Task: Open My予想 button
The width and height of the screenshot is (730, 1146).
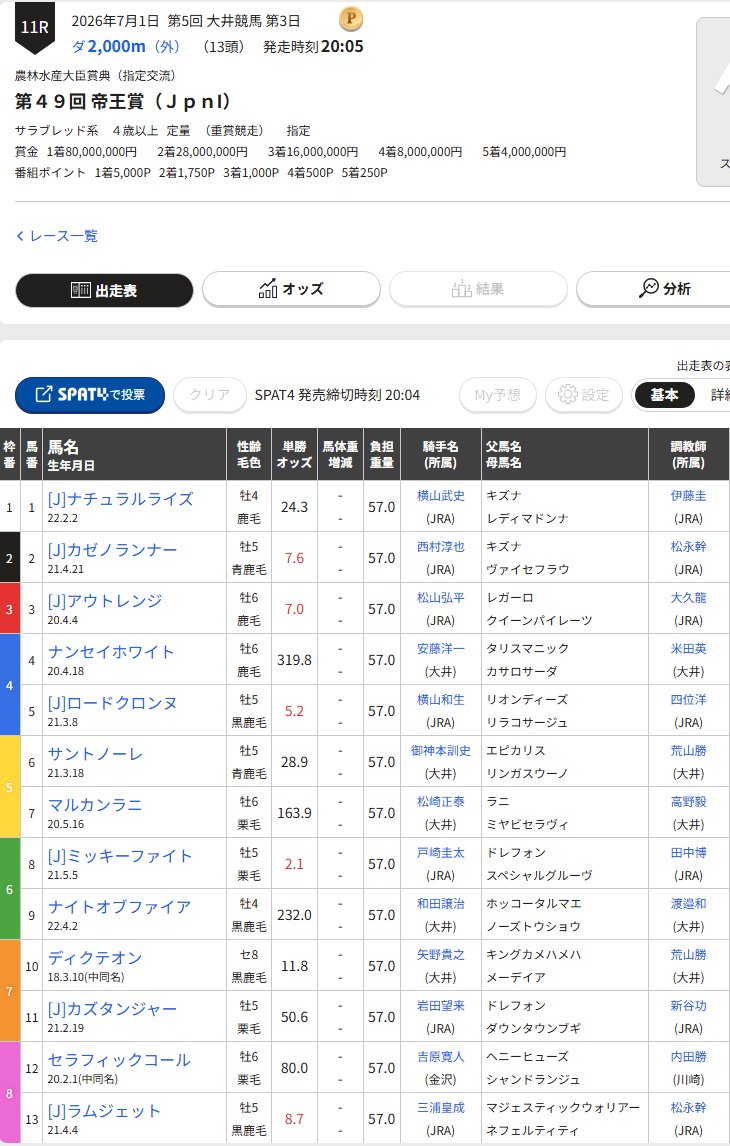Action: (498, 395)
